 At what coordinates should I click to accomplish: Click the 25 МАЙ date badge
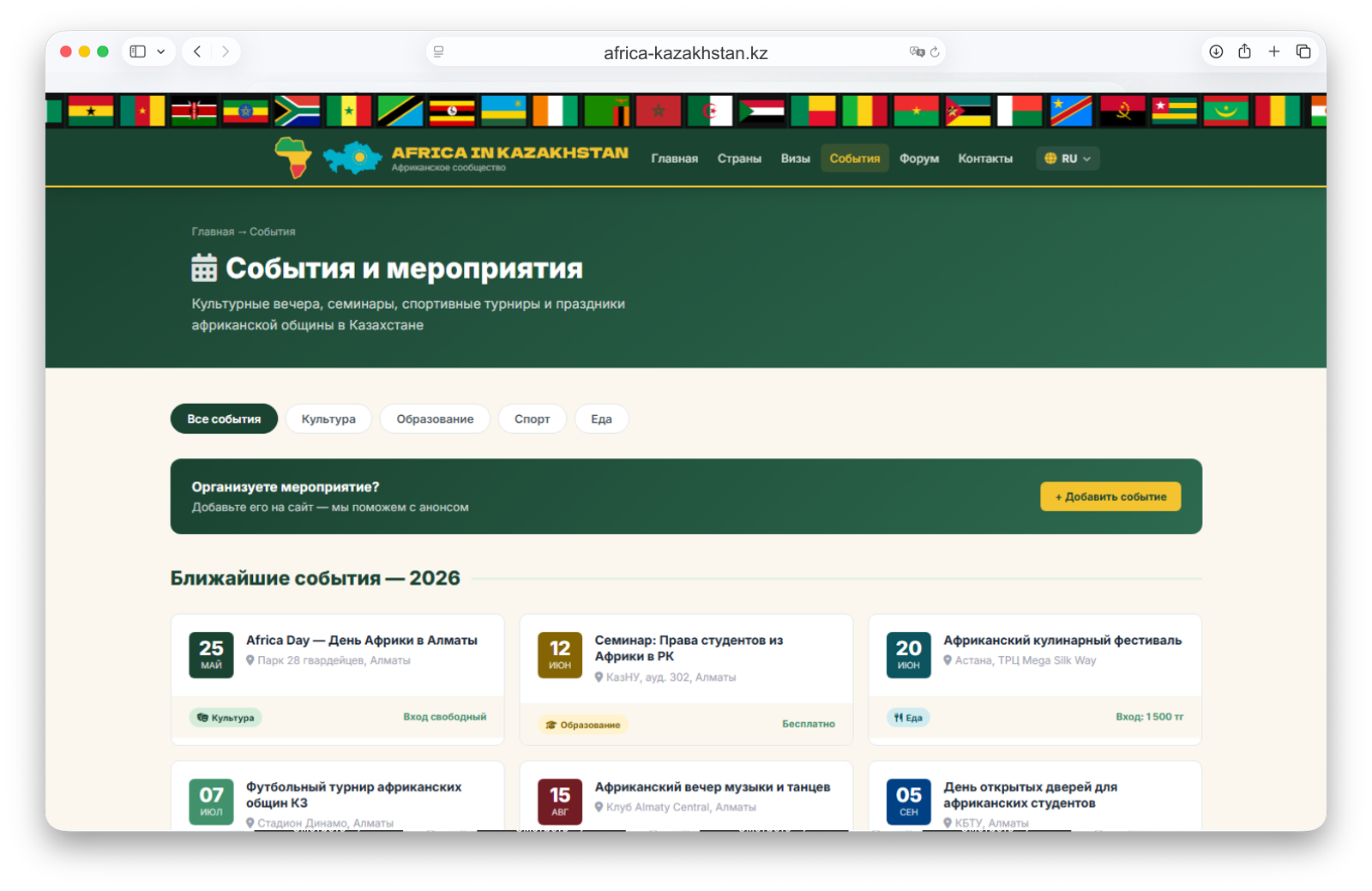point(211,655)
